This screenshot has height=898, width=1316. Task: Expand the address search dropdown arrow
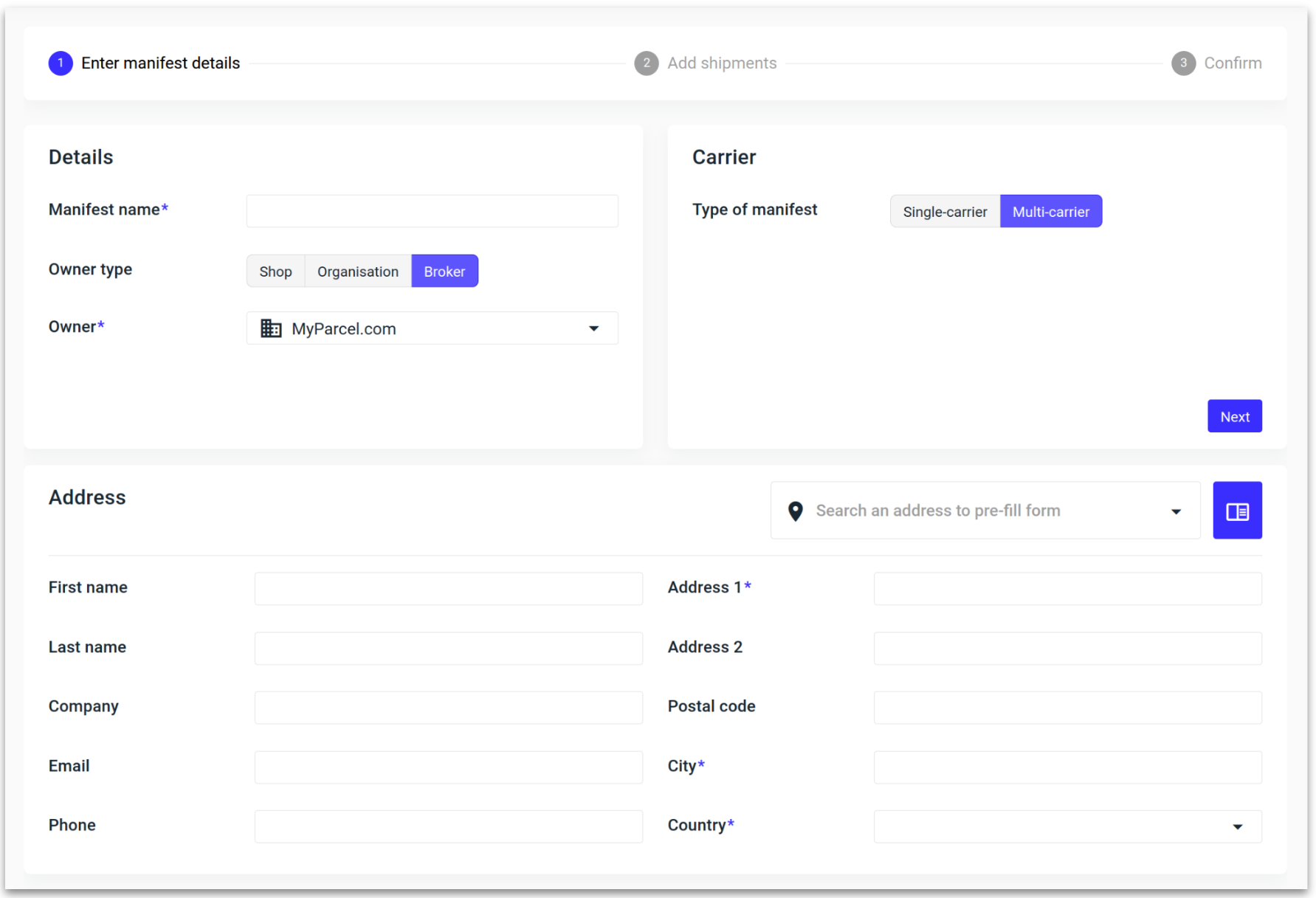point(1176,511)
